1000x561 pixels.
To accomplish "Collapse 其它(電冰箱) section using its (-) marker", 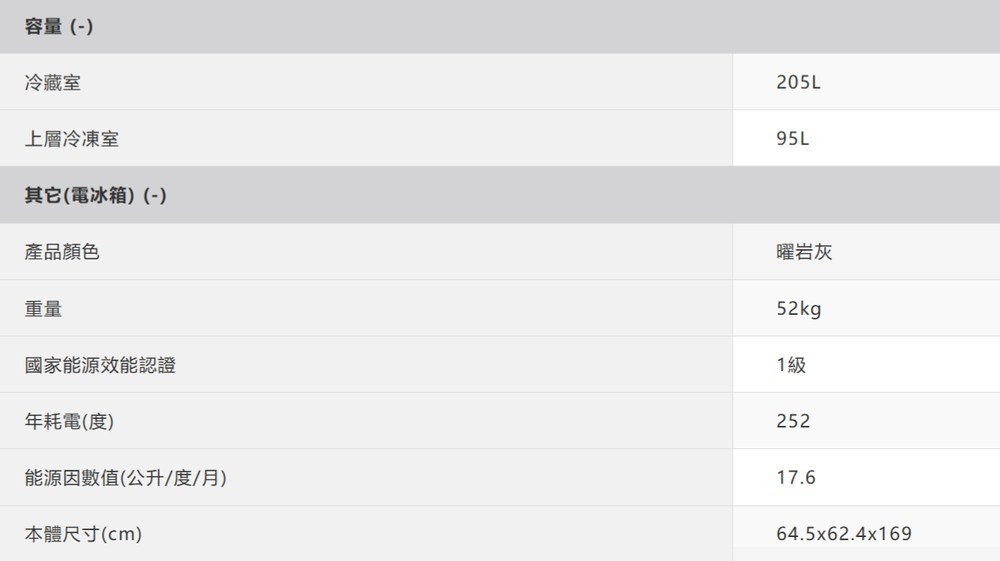I will [x=155, y=195].
